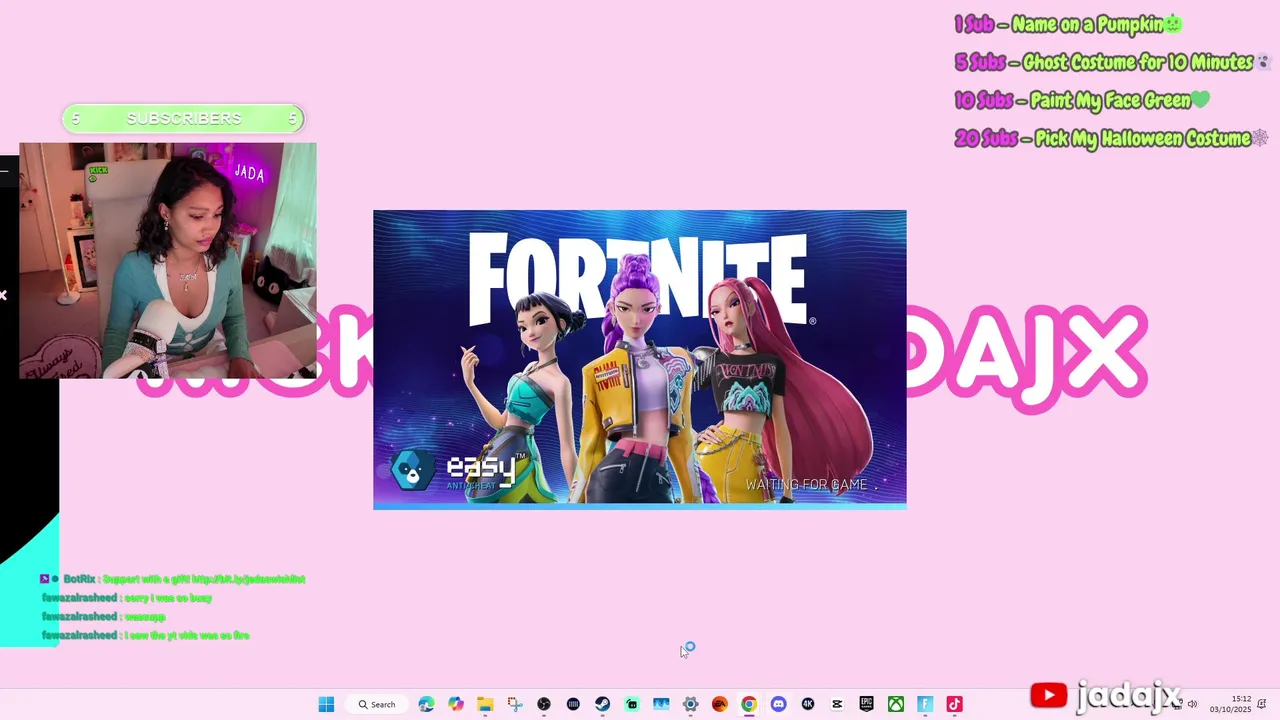Open the clock showing 15:12
Image resolution: width=1280 pixels, height=720 pixels.
1230,704
